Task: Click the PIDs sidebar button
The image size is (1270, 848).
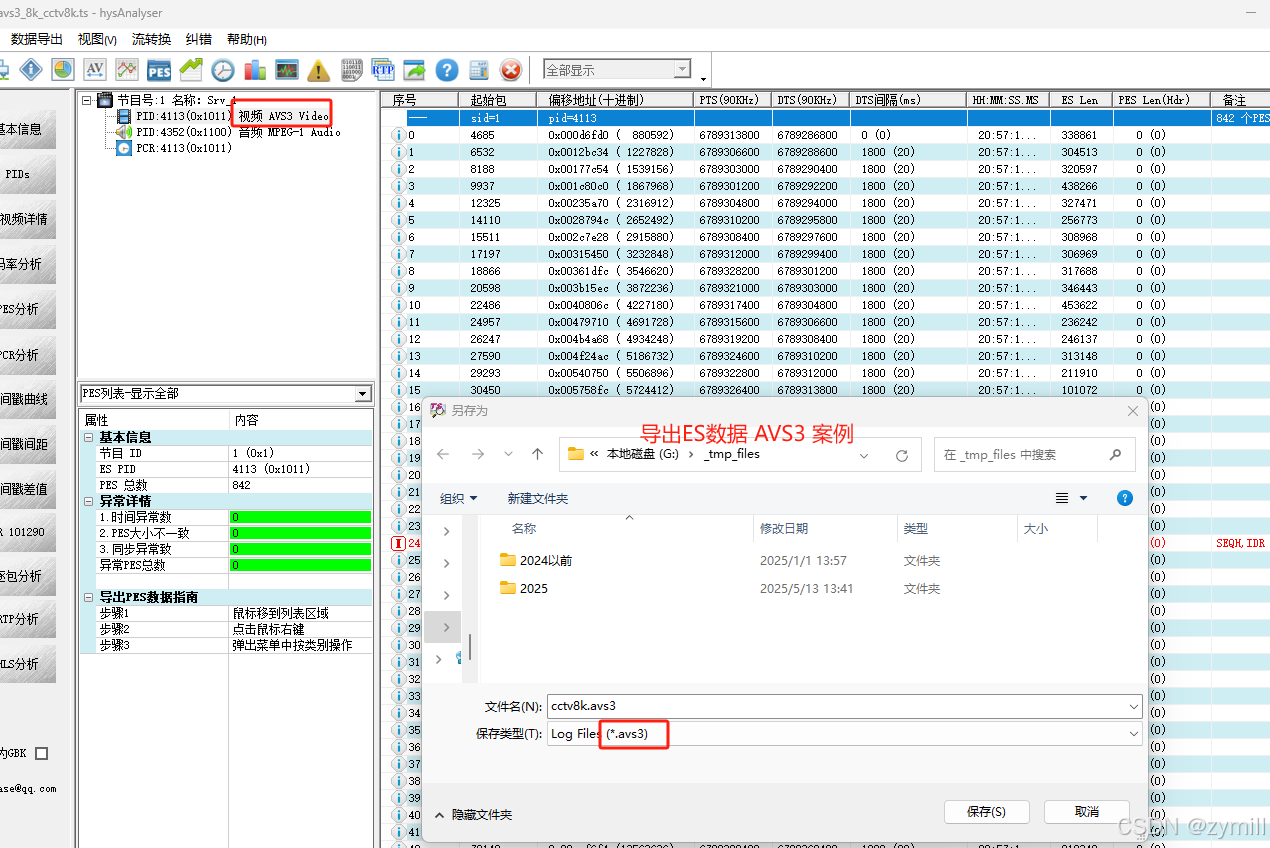Action: coord(28,174)
